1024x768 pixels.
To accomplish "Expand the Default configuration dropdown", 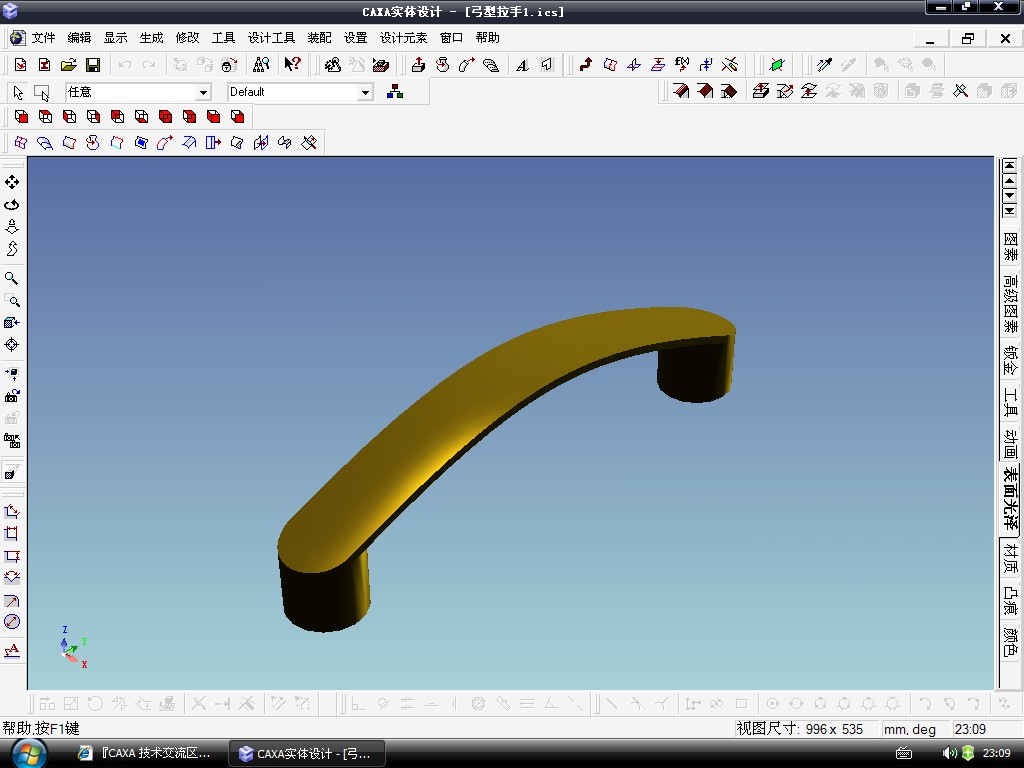I will (x=365, y=93).
